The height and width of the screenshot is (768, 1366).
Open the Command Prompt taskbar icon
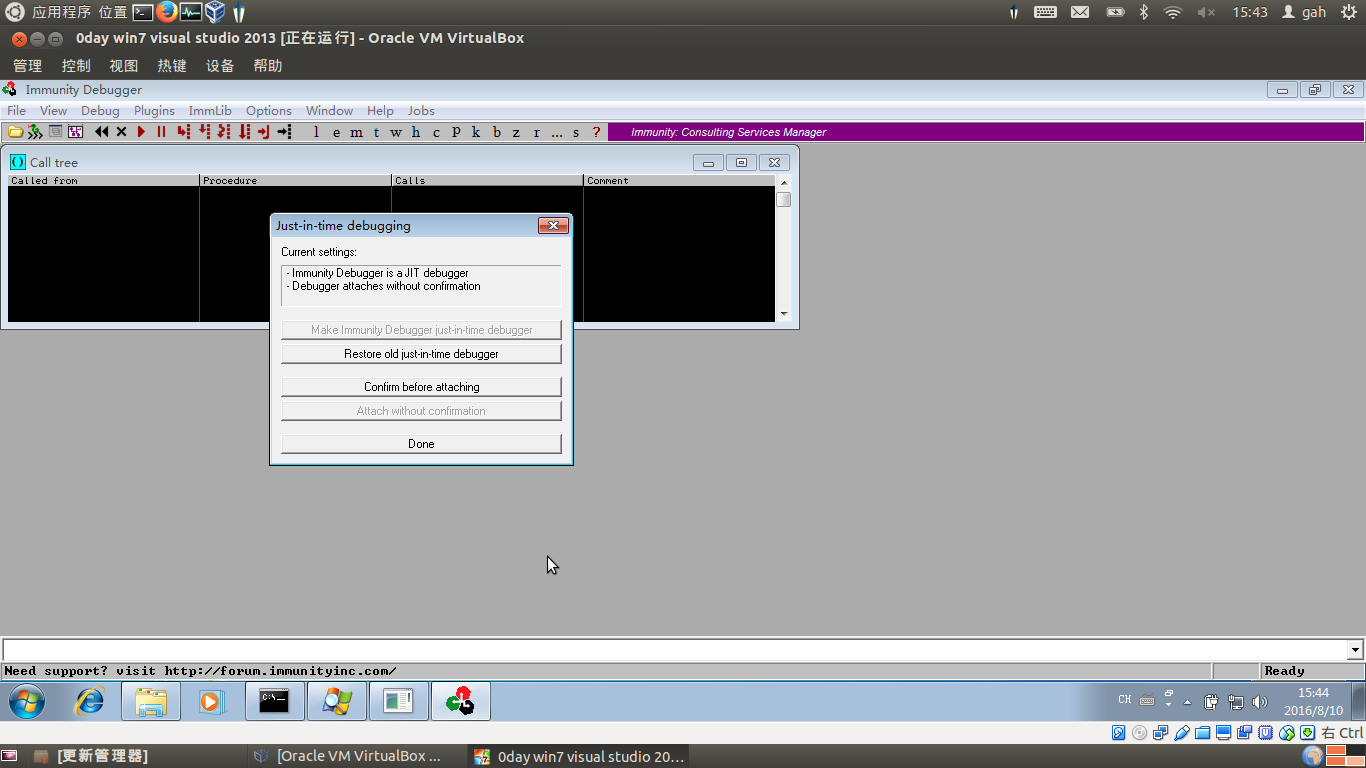(274, 702)
